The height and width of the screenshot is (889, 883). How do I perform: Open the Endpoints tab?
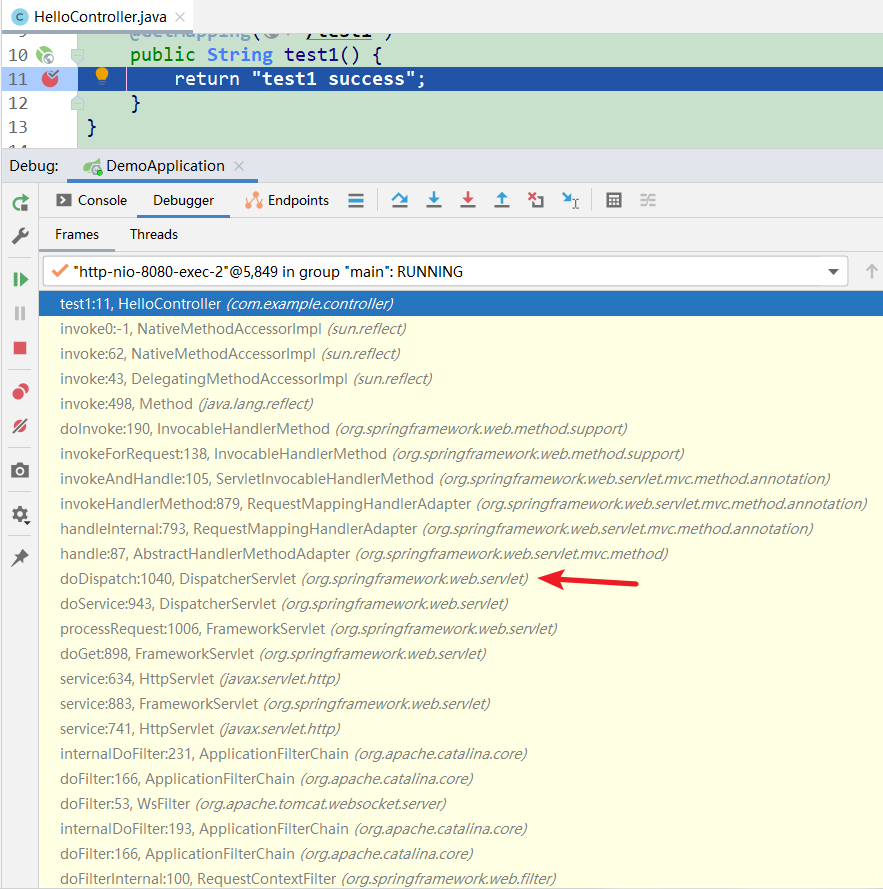287,201
